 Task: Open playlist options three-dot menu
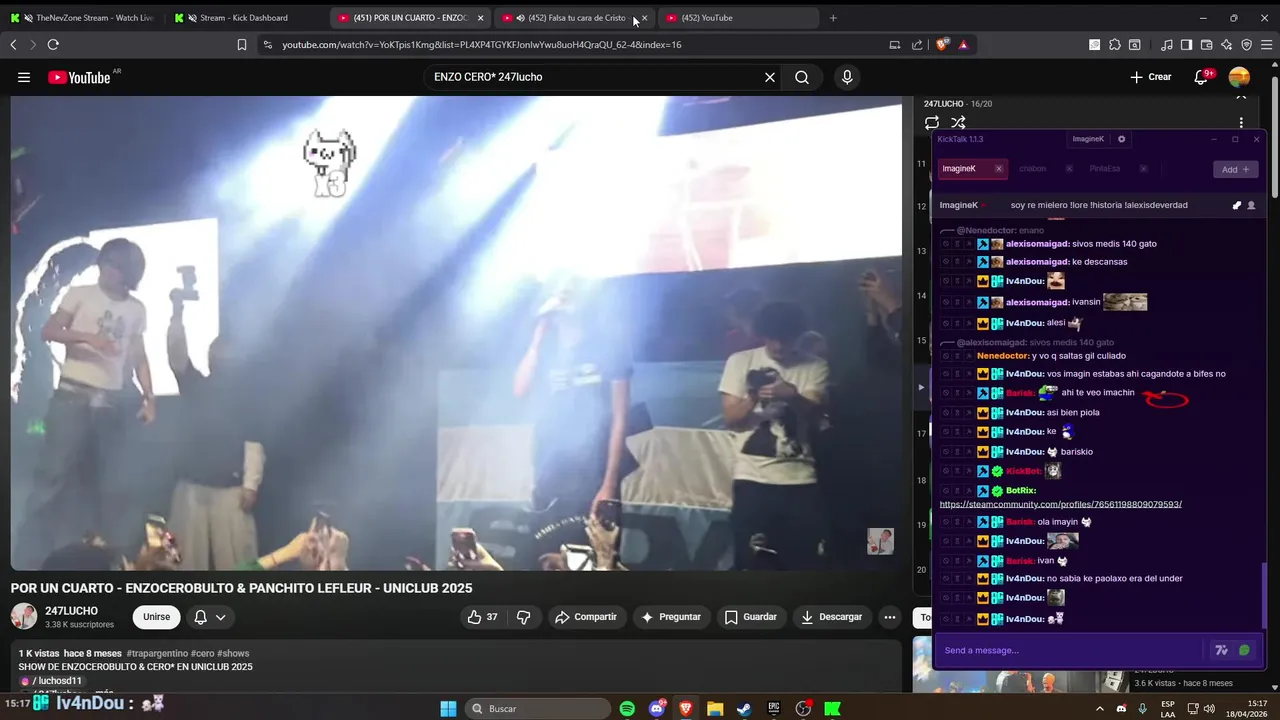1241,122
